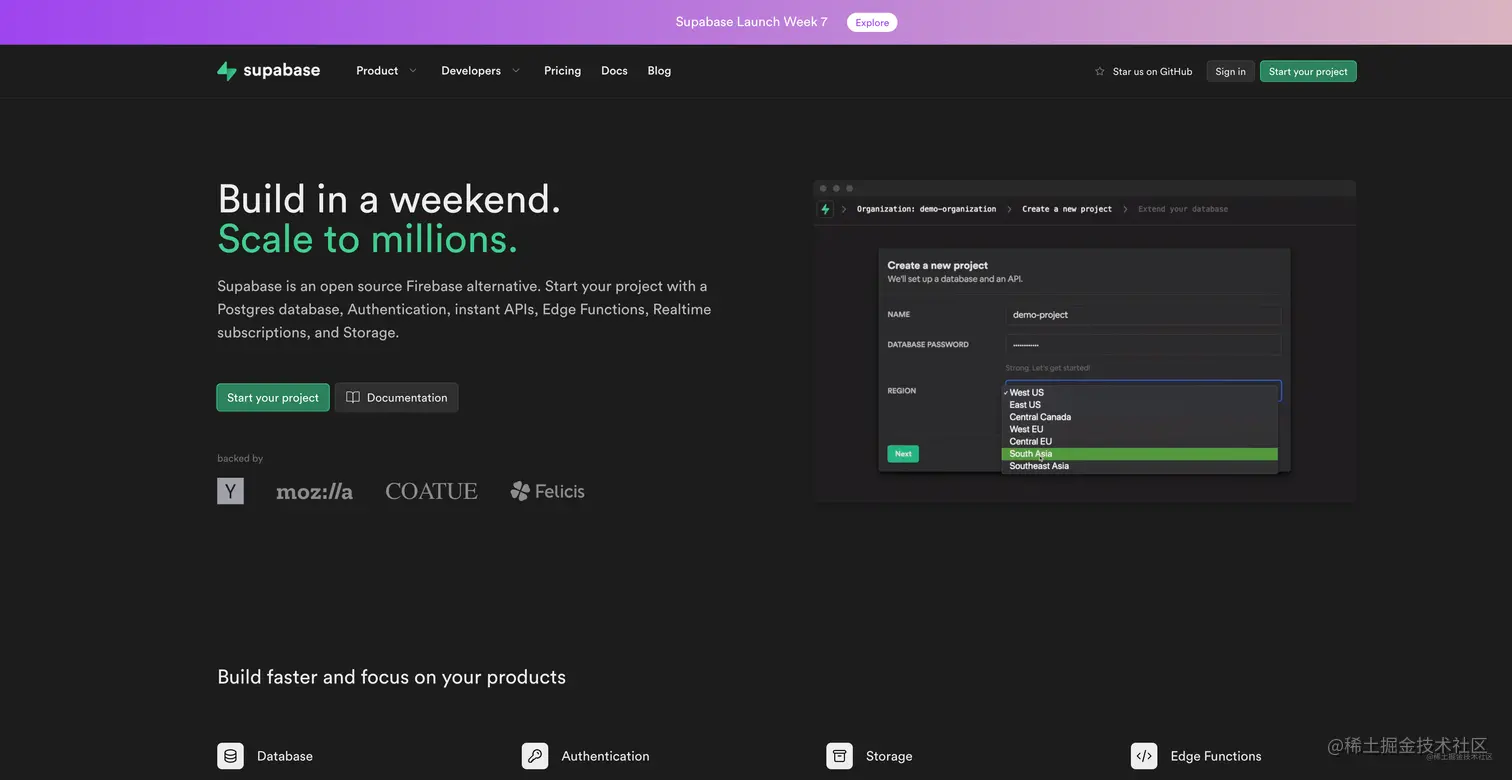Click the database password field
Viewport: 1512px width, 780px height.
[x=1143, y=344]
